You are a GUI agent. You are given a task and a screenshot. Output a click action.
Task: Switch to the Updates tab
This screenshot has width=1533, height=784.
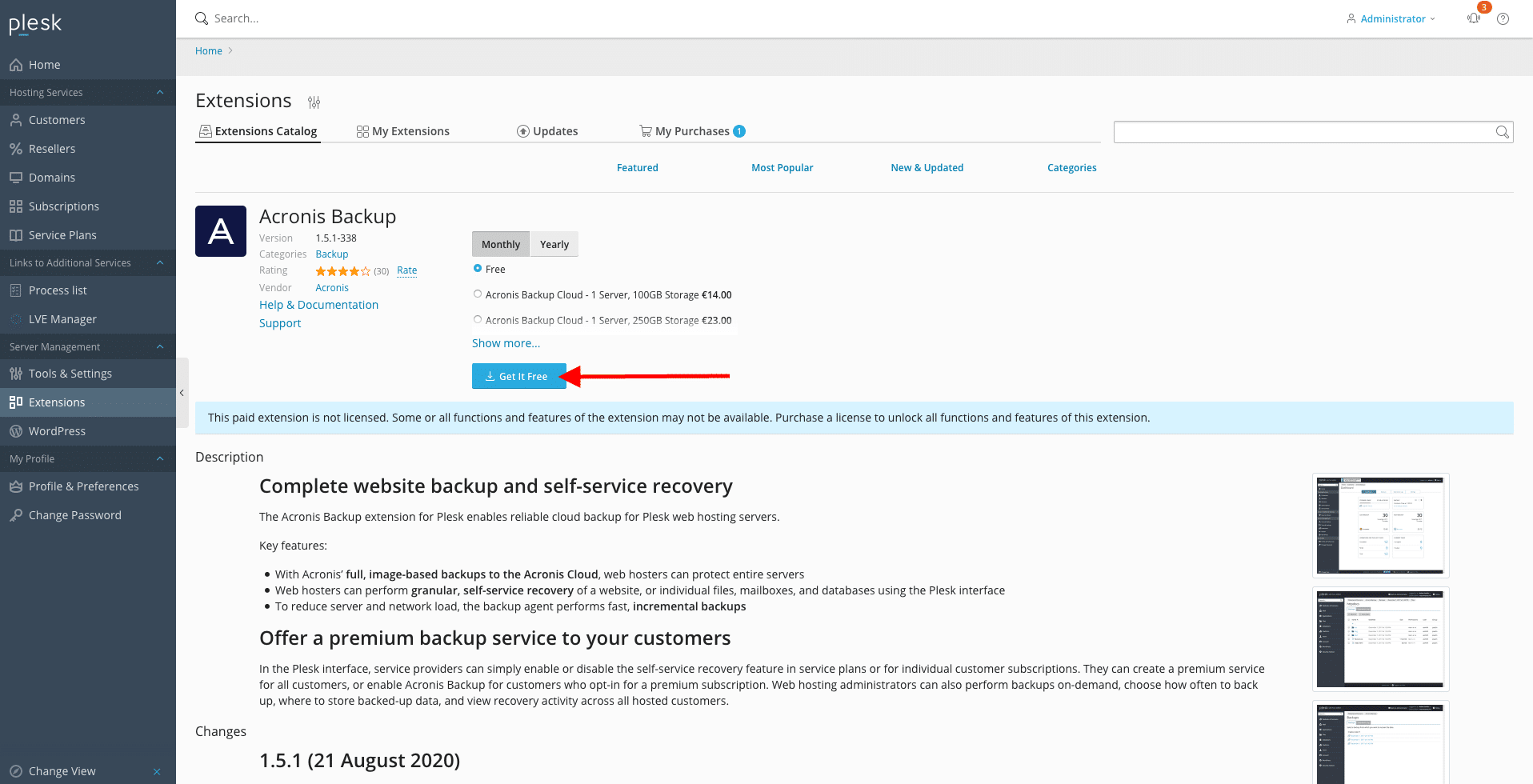coord(547,131)
